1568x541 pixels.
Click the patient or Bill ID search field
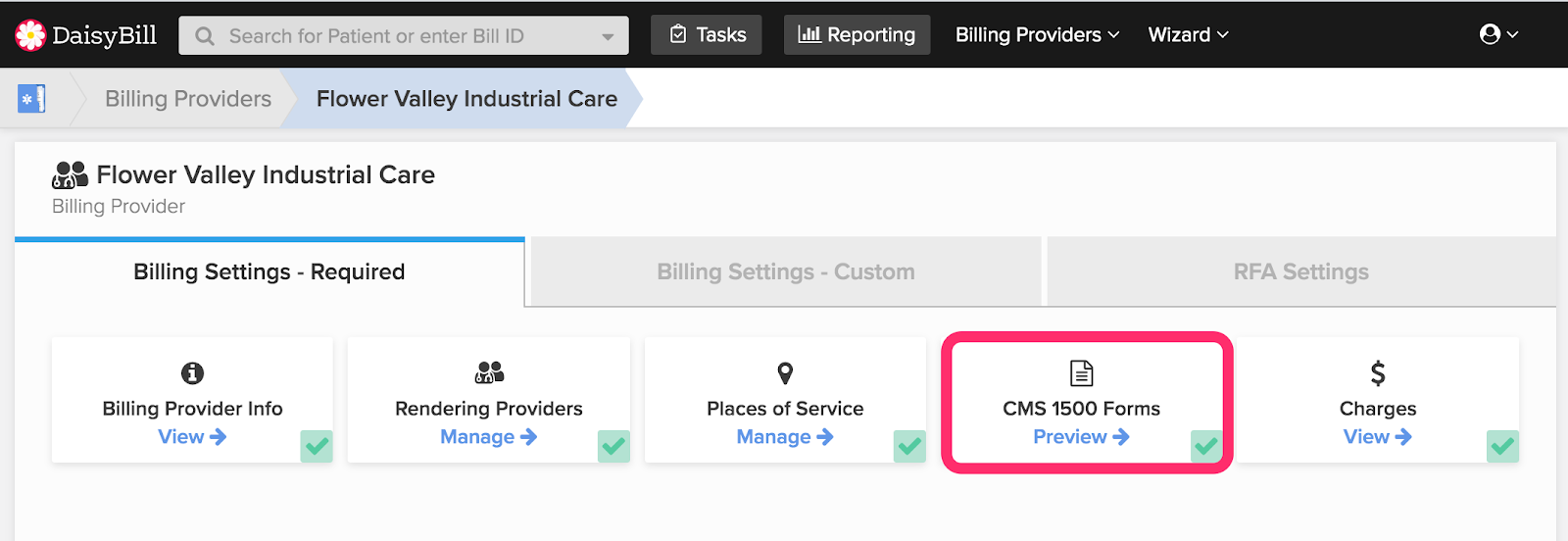404,36
